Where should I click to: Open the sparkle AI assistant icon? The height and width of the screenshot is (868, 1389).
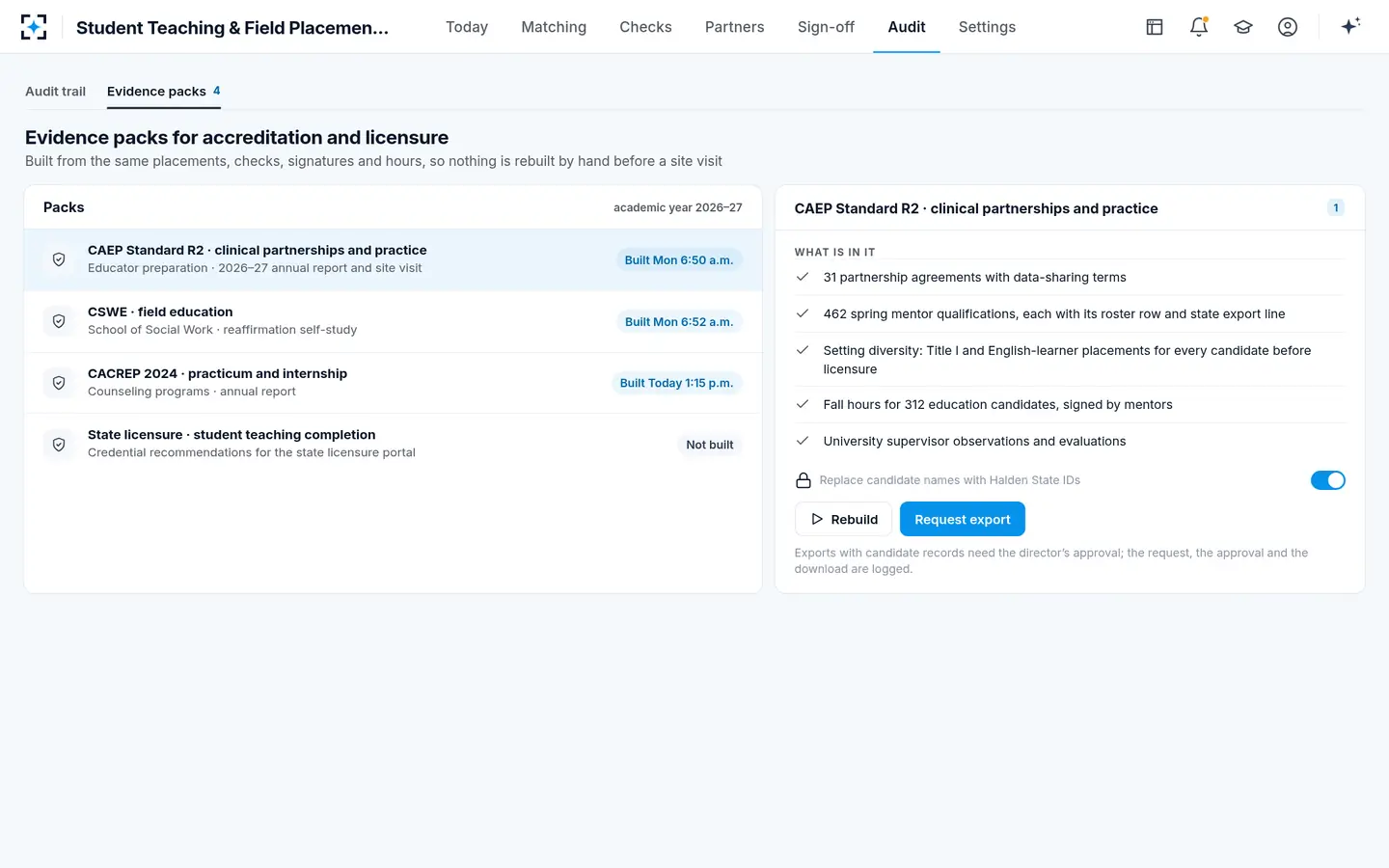coord(1350,26)
